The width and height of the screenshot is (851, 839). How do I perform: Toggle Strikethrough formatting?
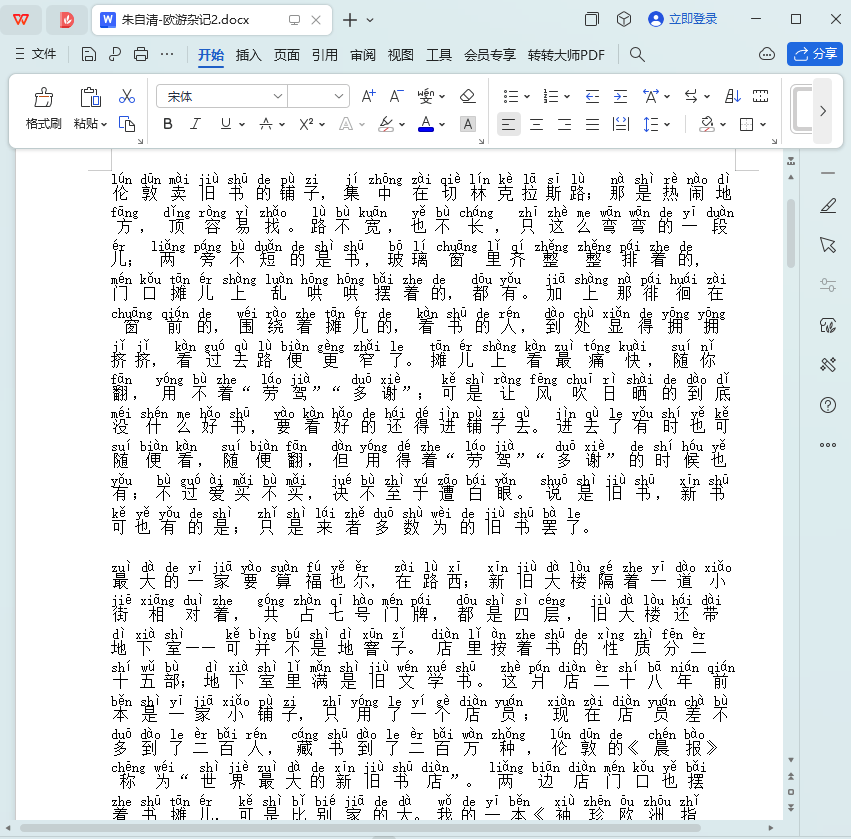(265, 124)
